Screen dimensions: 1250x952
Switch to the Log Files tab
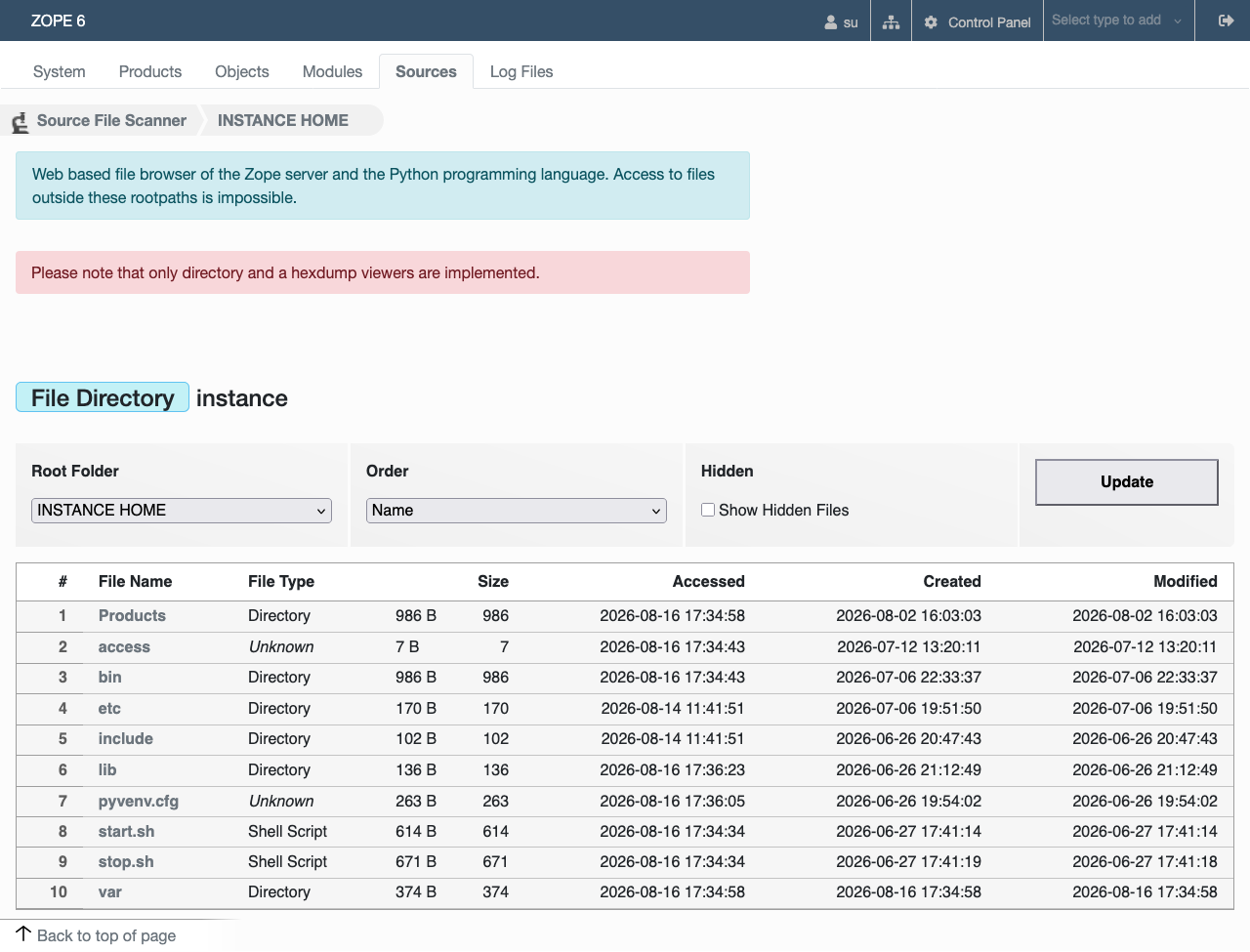(521, 71)
